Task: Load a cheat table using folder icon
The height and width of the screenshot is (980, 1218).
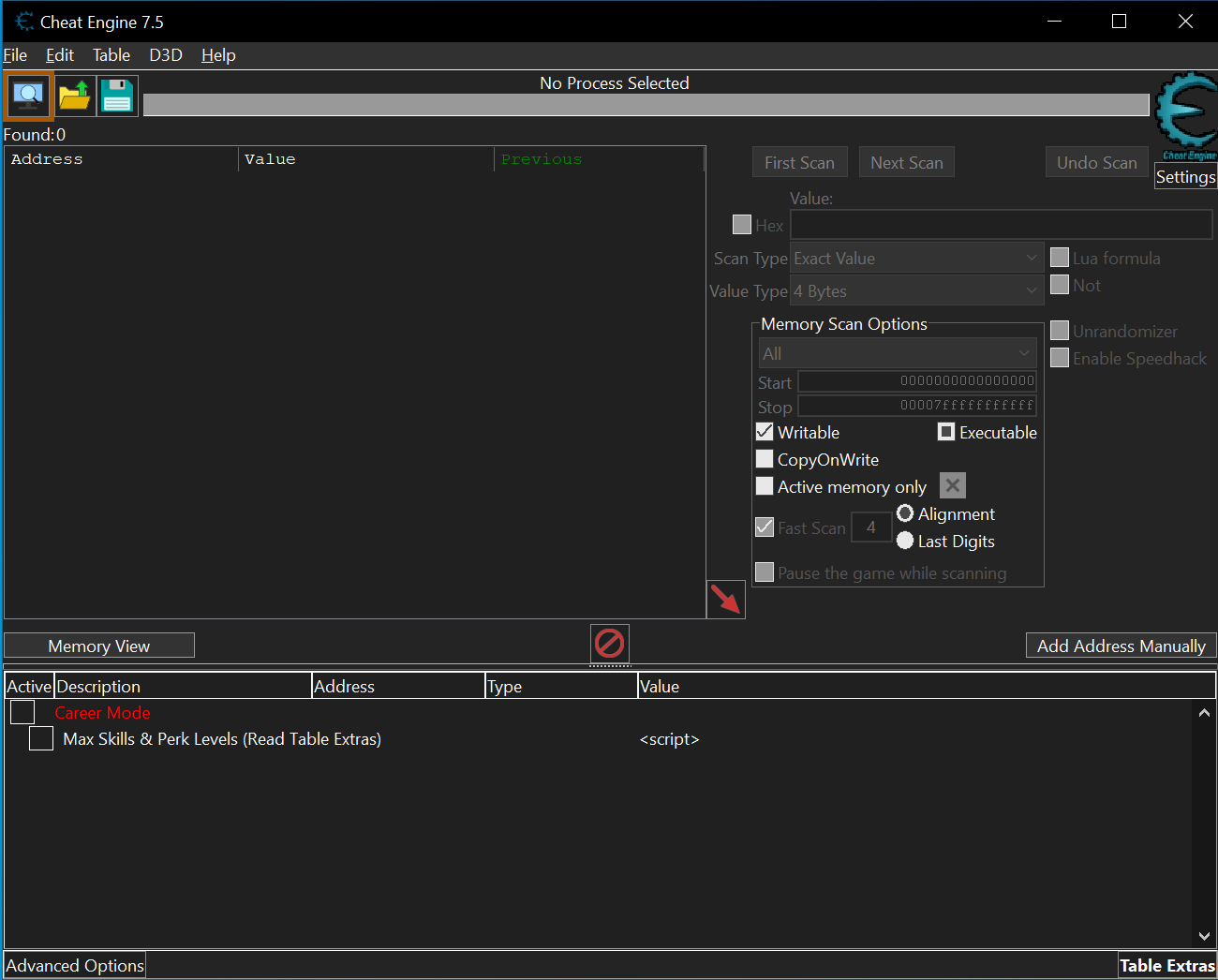Action: coord(75,96)
